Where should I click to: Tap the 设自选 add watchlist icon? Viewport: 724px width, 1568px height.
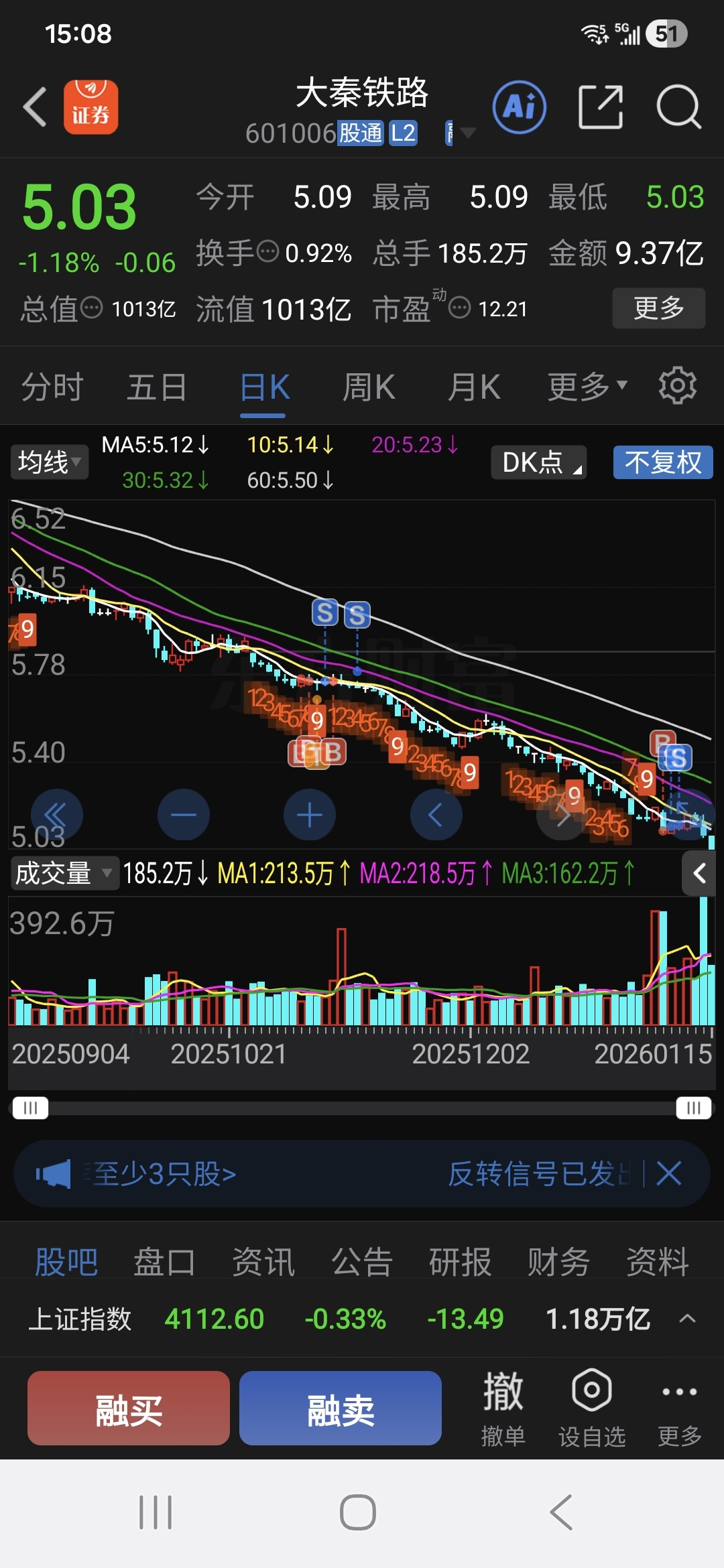click(592, 1408)
